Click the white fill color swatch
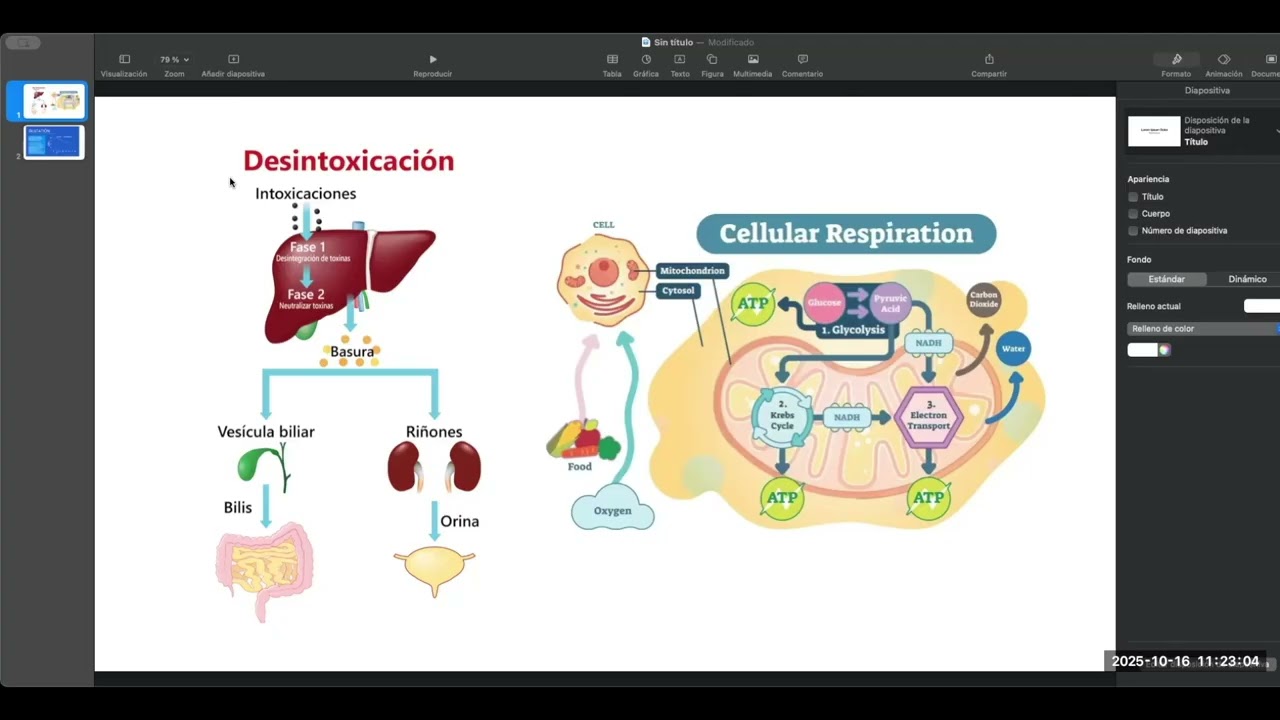Image resolution: width=1280 pixels, height=720 pixels. coord(1143,350)
